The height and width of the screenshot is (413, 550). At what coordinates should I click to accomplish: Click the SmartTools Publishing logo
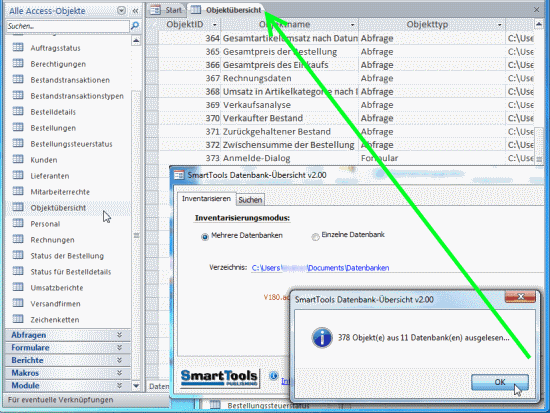tap(220, 378)
